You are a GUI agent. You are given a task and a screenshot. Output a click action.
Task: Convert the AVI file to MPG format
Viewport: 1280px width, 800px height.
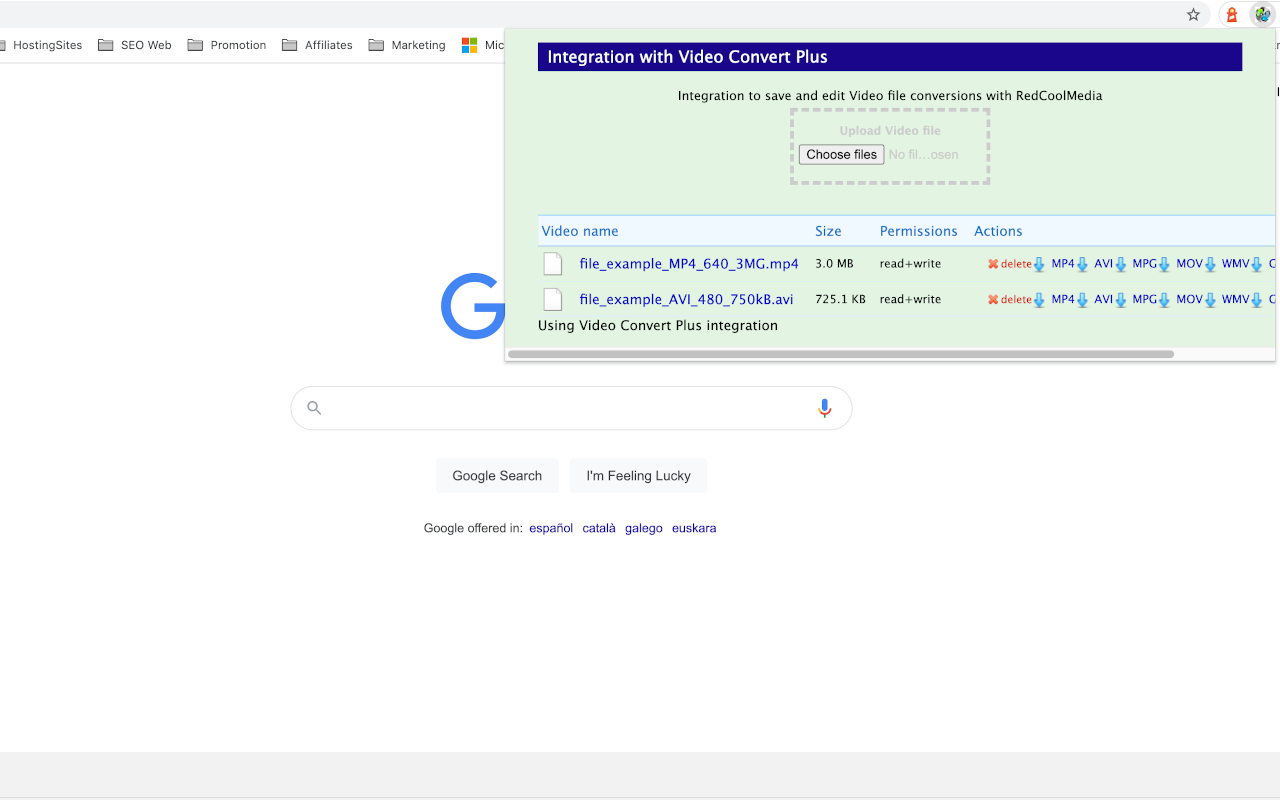[1144, 299]
